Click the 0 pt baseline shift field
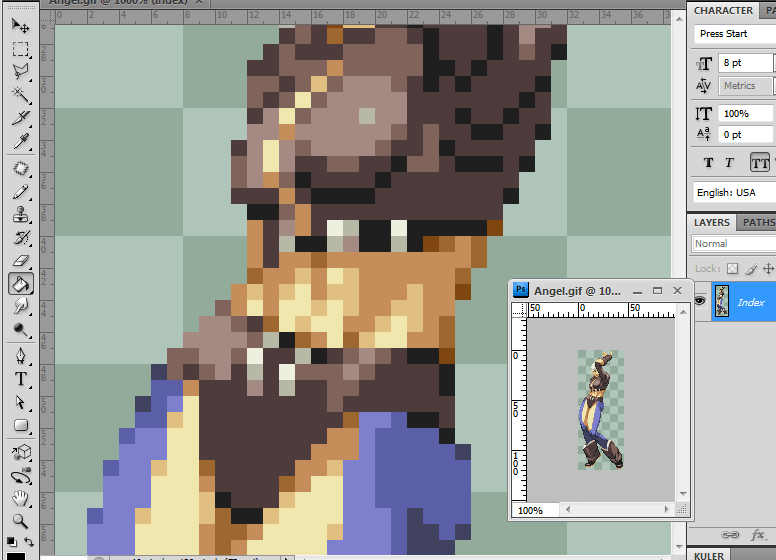 745,135
